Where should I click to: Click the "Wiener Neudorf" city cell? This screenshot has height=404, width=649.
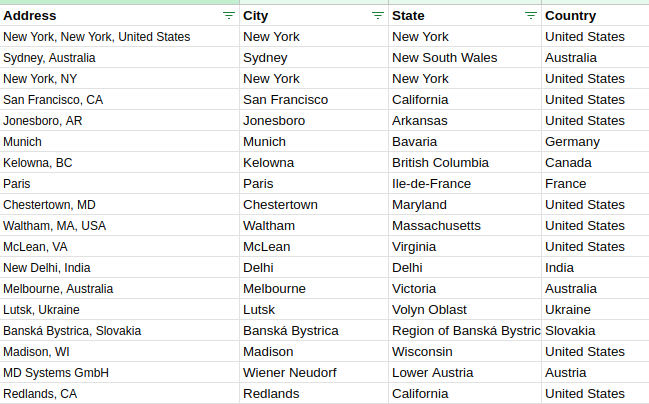pos(290,373)
